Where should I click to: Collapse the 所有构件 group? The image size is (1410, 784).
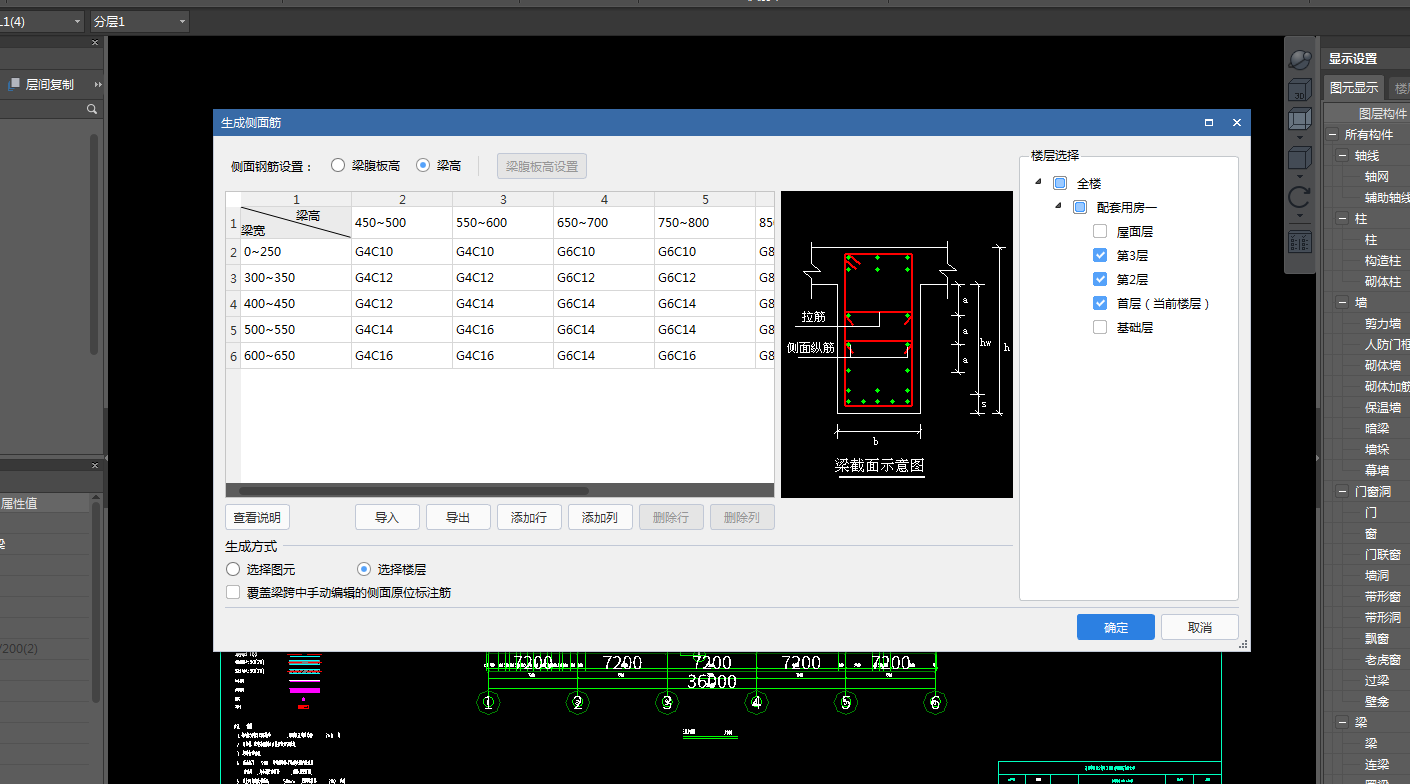1331,135
